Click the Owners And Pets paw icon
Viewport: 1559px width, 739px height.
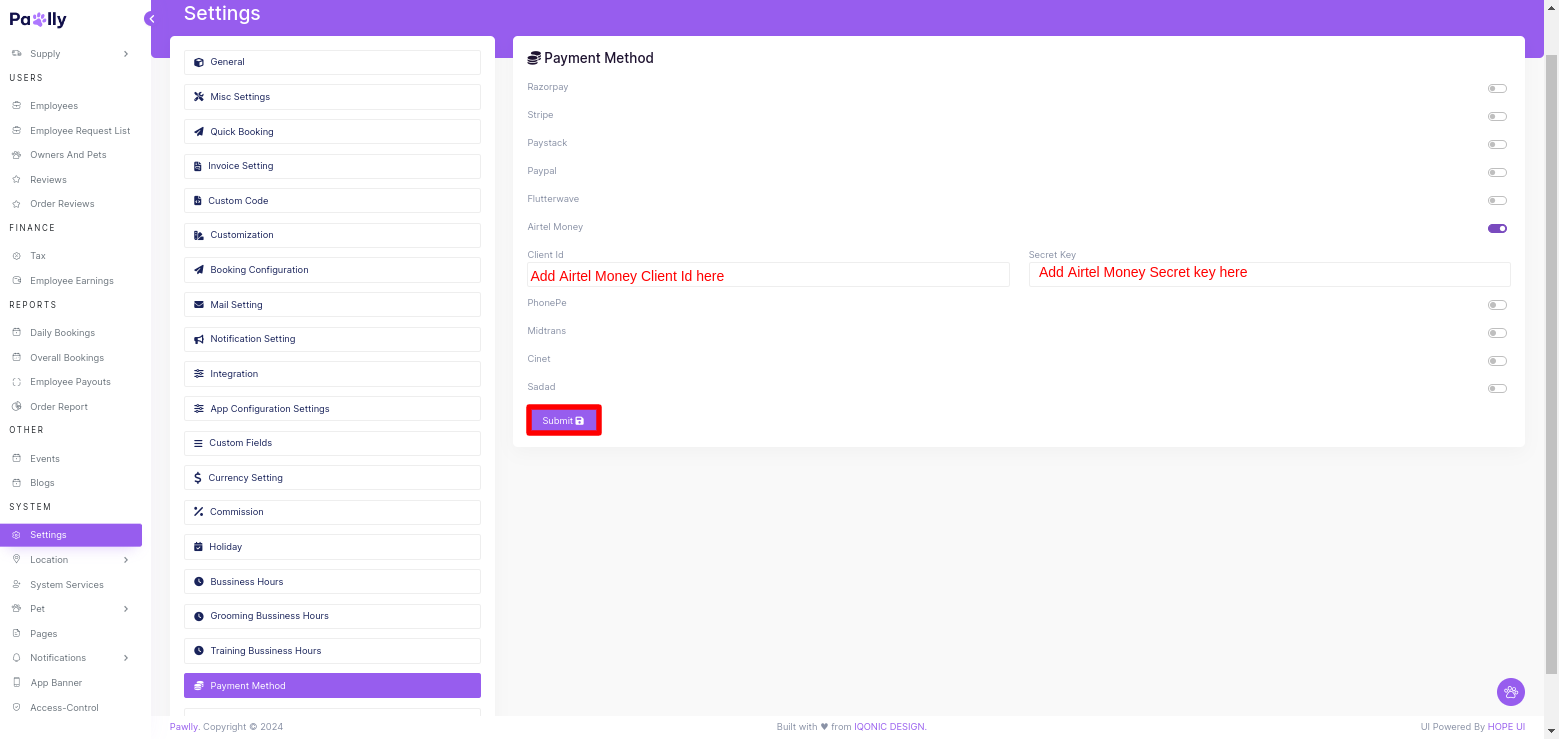pyautogui.click(x=16, y=155)
